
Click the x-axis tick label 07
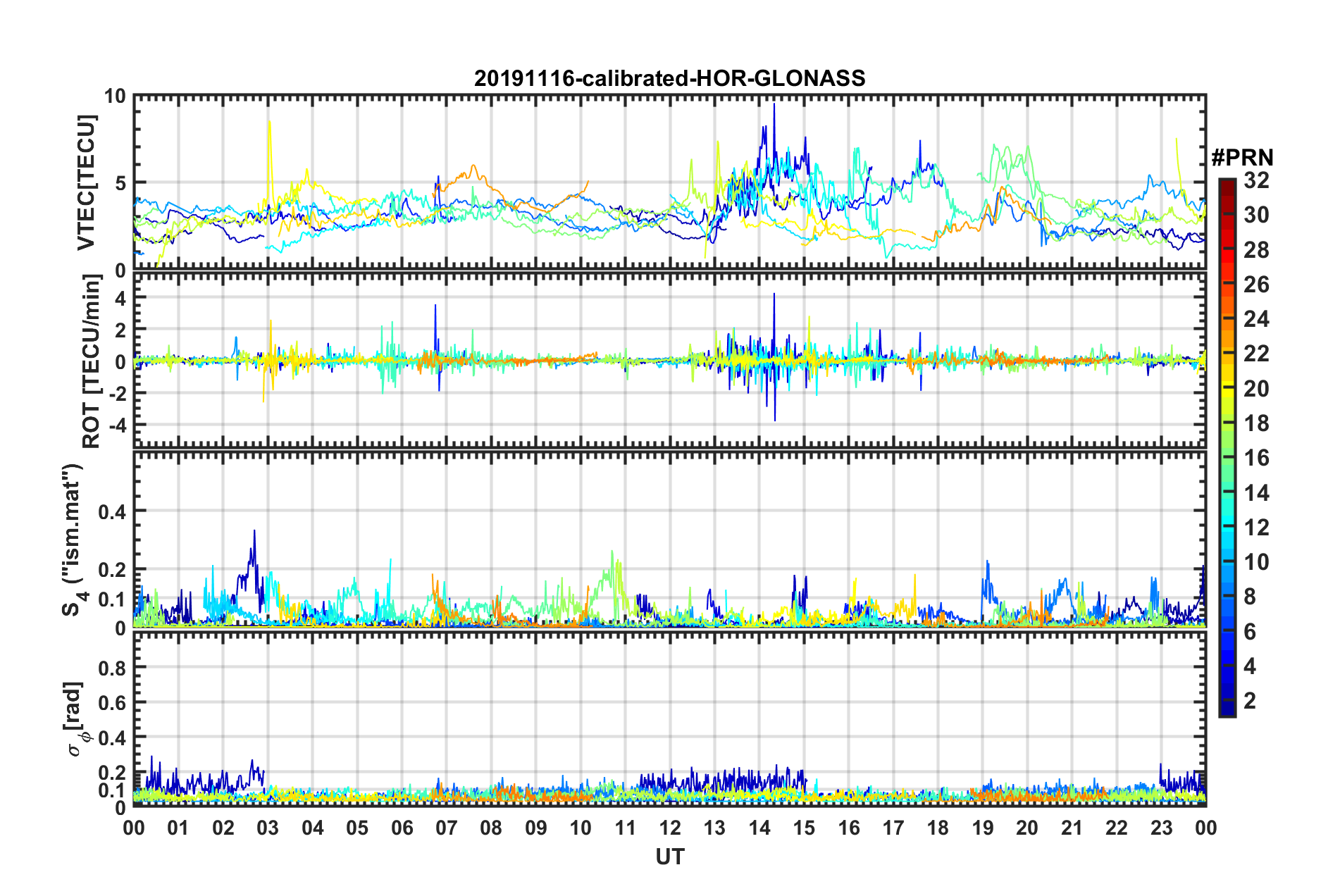click(x=447, y=827)
